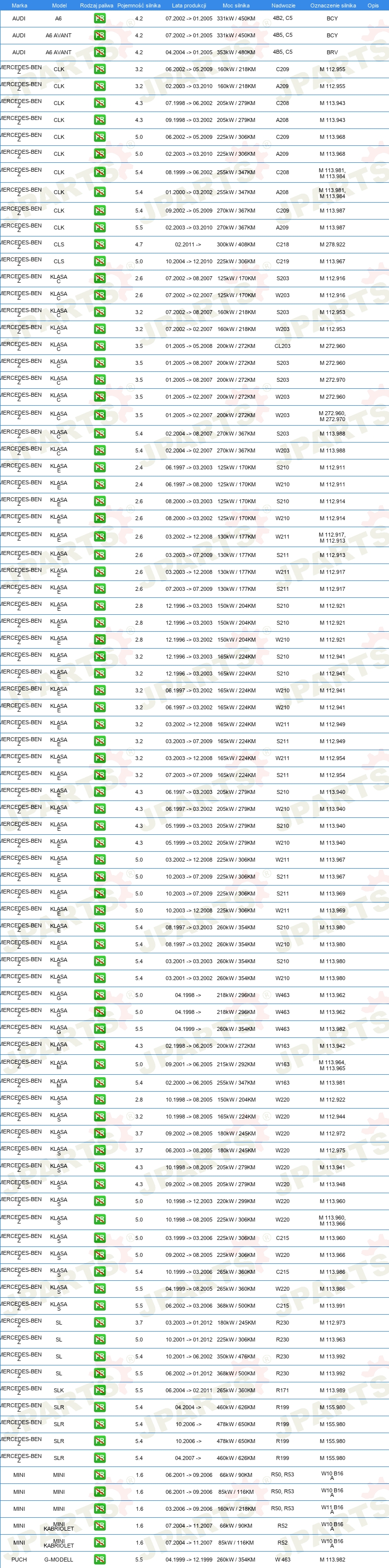Select the 4.7 engine capacity cell
Screen dimensions: 389x1568
(x=139, y=245)
